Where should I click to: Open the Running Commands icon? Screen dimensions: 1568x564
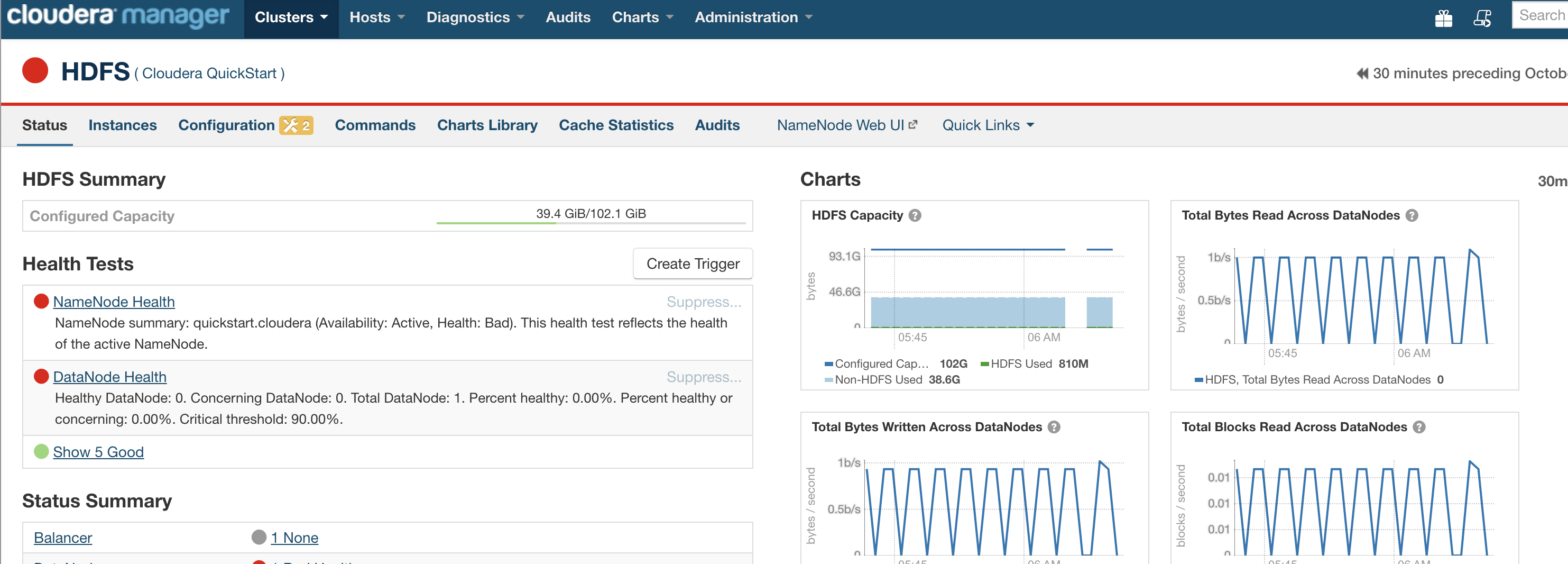click(x=1483, y=17)
